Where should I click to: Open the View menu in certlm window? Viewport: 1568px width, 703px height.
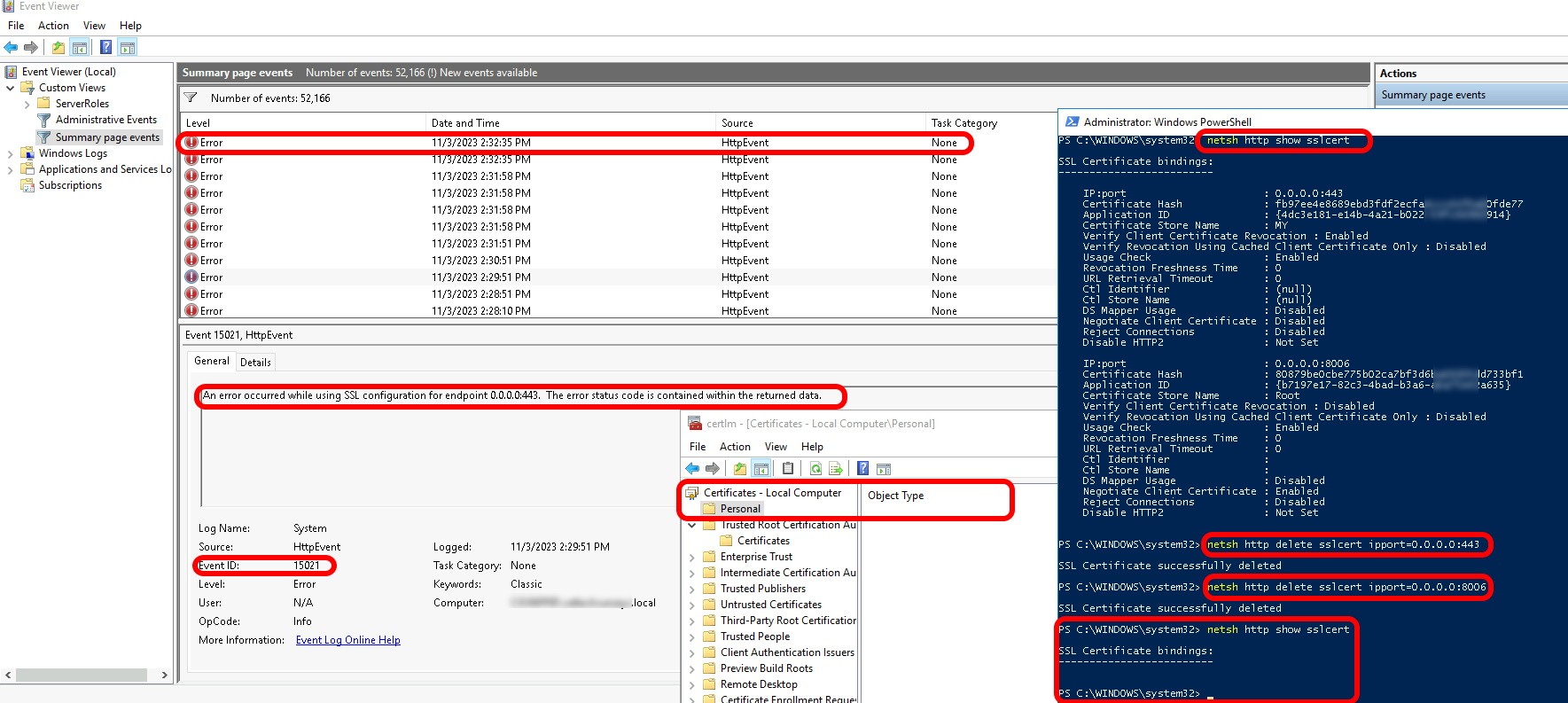(776, 447)
